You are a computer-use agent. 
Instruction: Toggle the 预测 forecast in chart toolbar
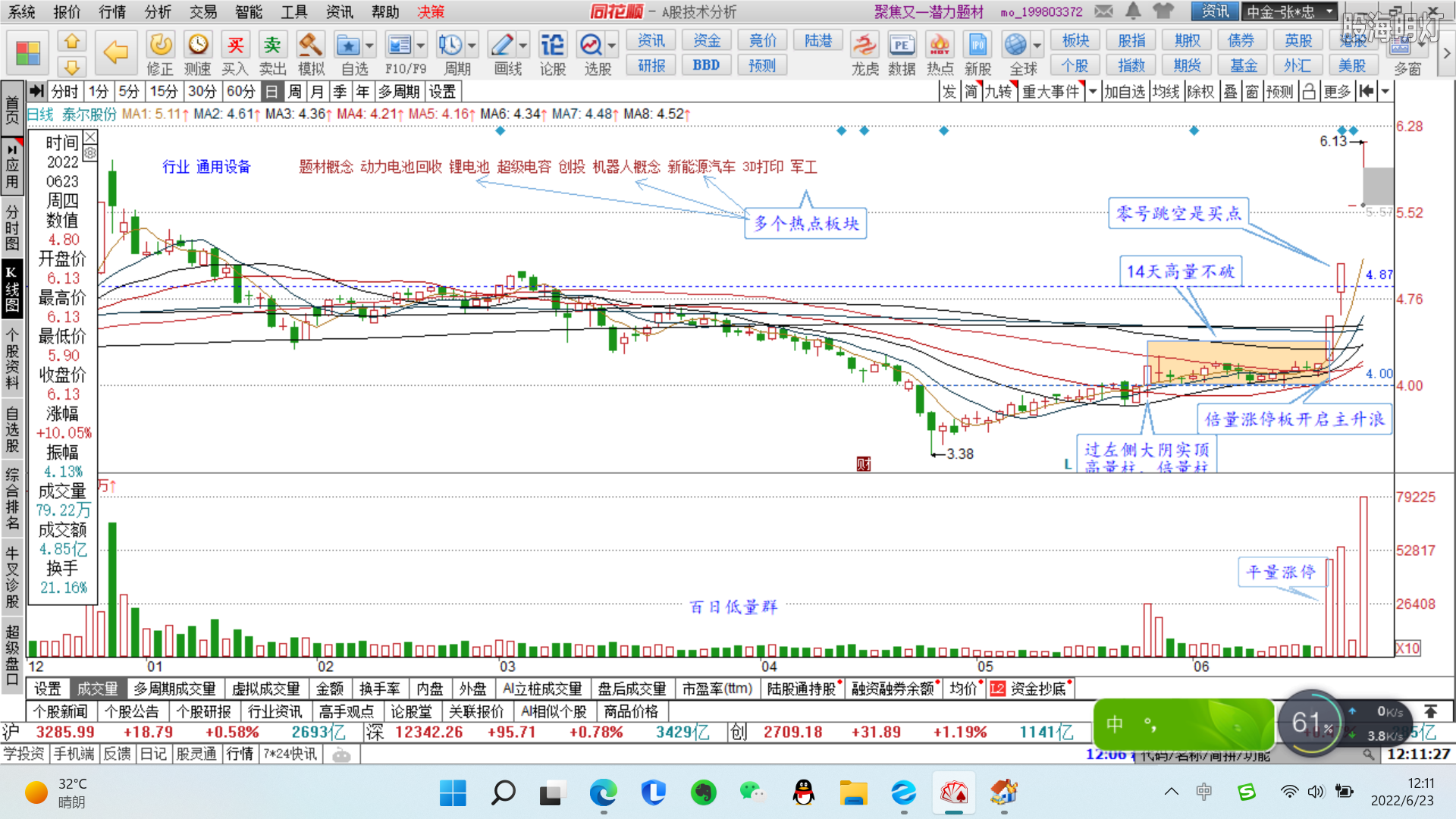coord(1279,92)
